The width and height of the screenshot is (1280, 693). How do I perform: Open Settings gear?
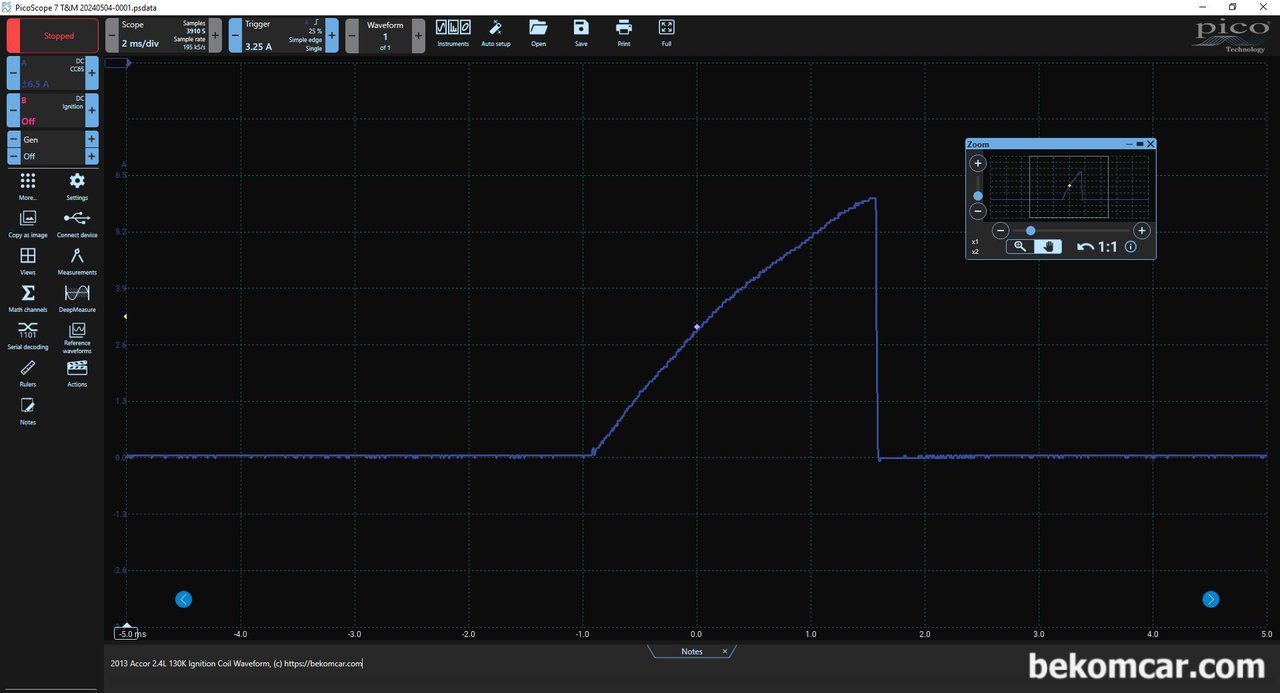[x=77, y=186]
